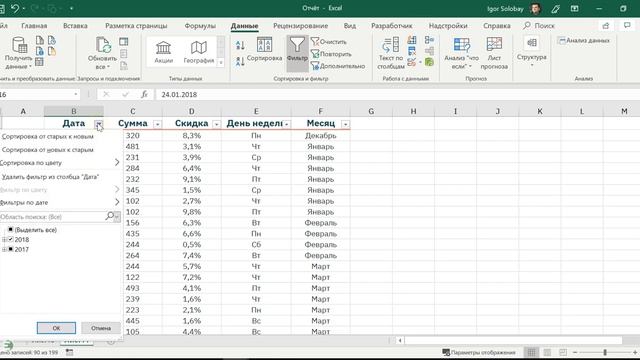
Task: Open the Рецензирование tab
Action: tap(300, 26)
